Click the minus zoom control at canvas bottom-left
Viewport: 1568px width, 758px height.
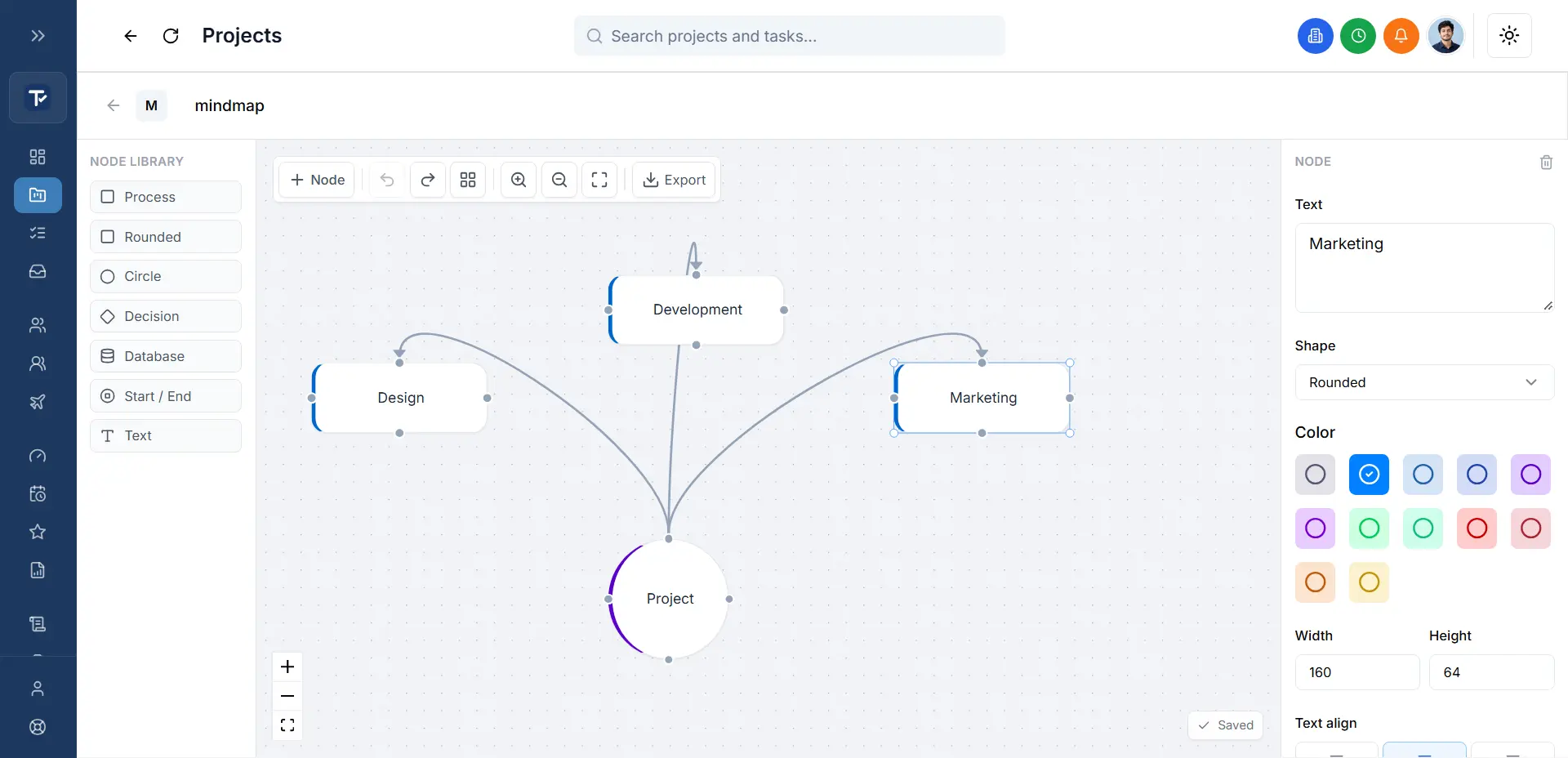[x=287, y=696]
